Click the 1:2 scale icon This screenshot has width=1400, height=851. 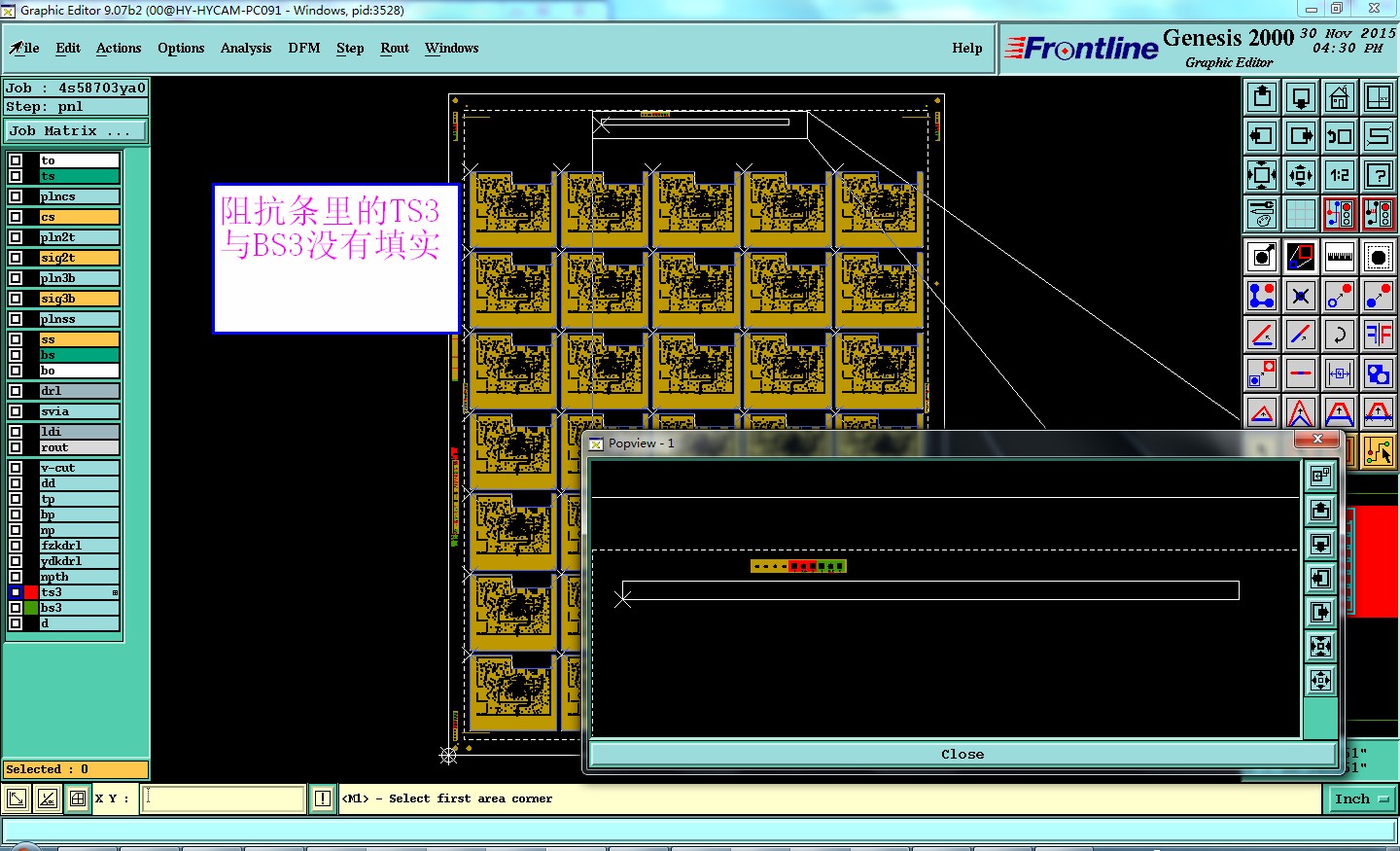[x=1340, y=175]
